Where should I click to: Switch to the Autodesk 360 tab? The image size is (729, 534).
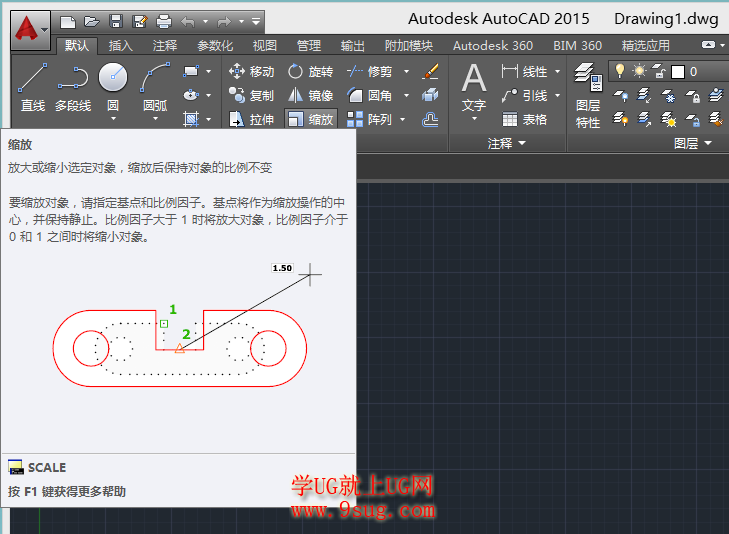(493, 46)
